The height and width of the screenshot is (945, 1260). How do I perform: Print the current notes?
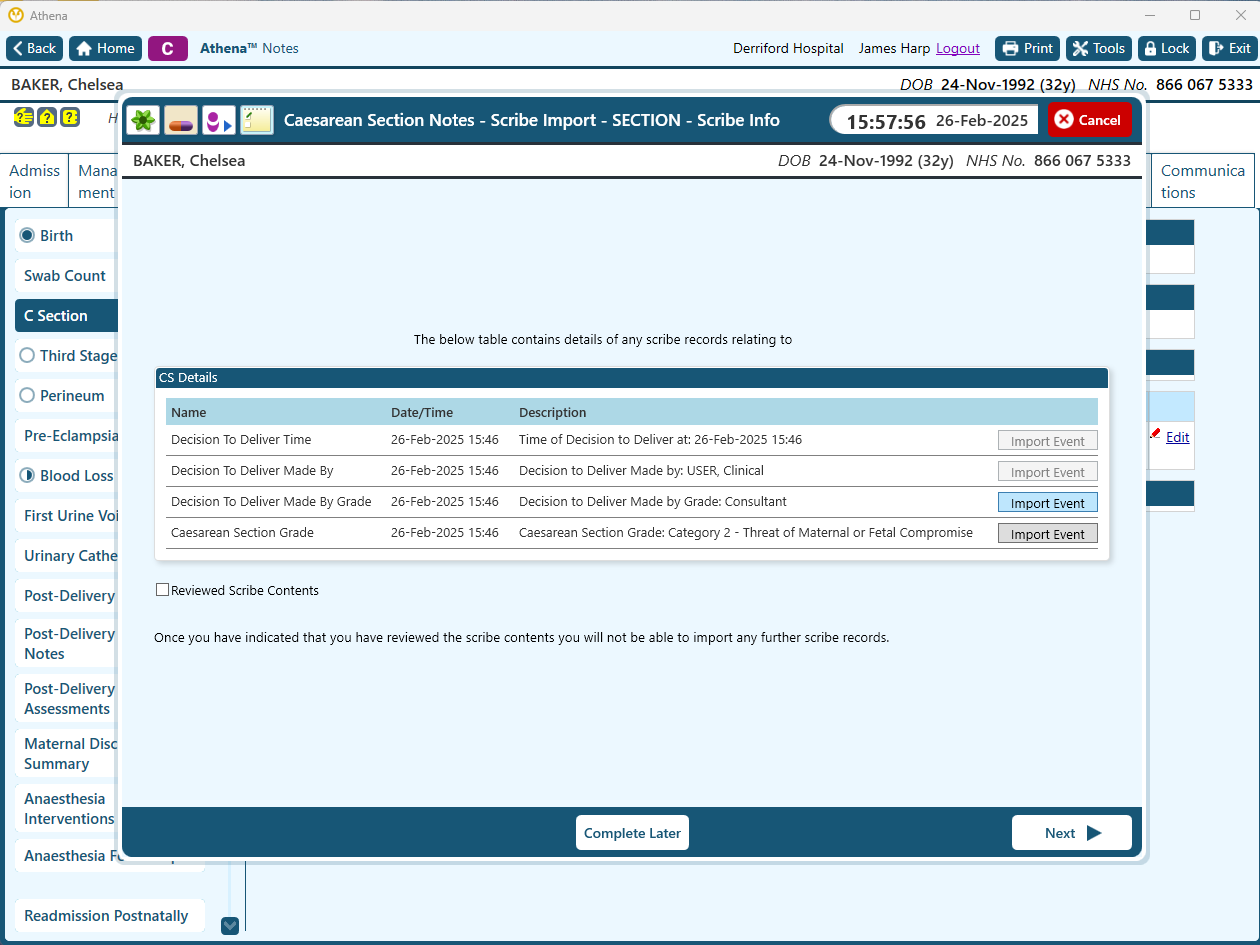(x=1028, y=48)
